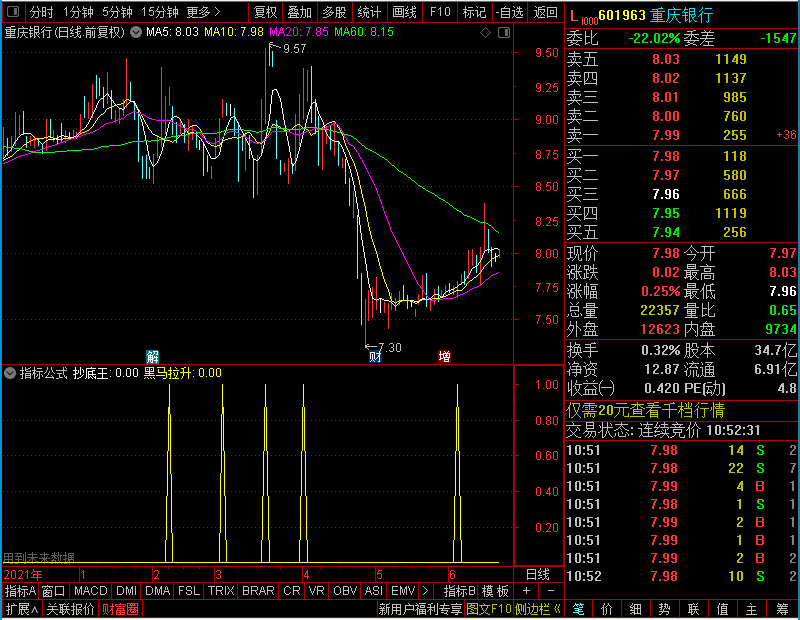Click the 仅需20元查看千档行情 promo link
Image resolution: width=800 pixels, height=620 pixels.
pos(645,410)
